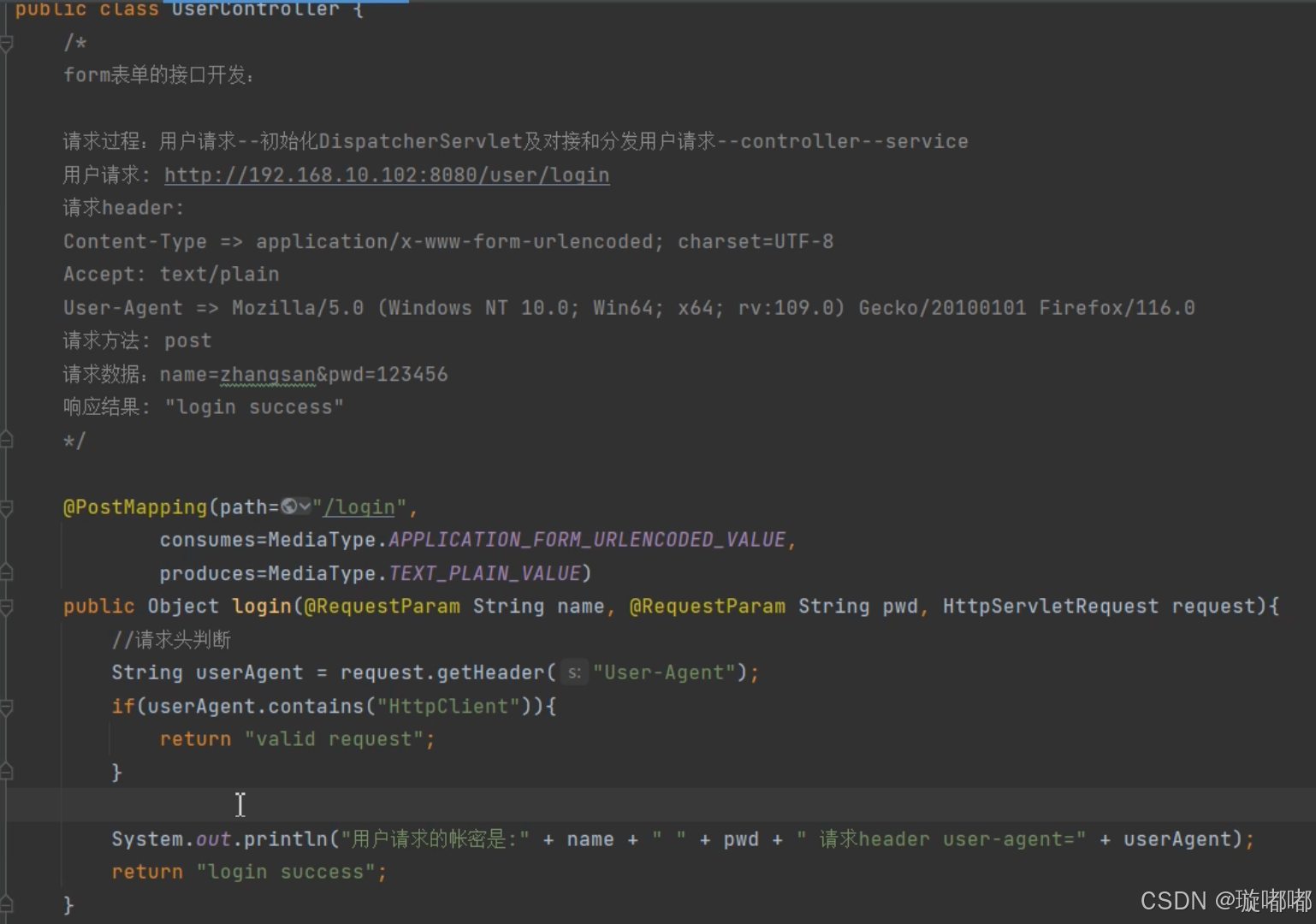Click the globe icon beside path in @PostMapping
Image resolution: width=1316 pixels, height=924 pixels.
click(288, 506)
